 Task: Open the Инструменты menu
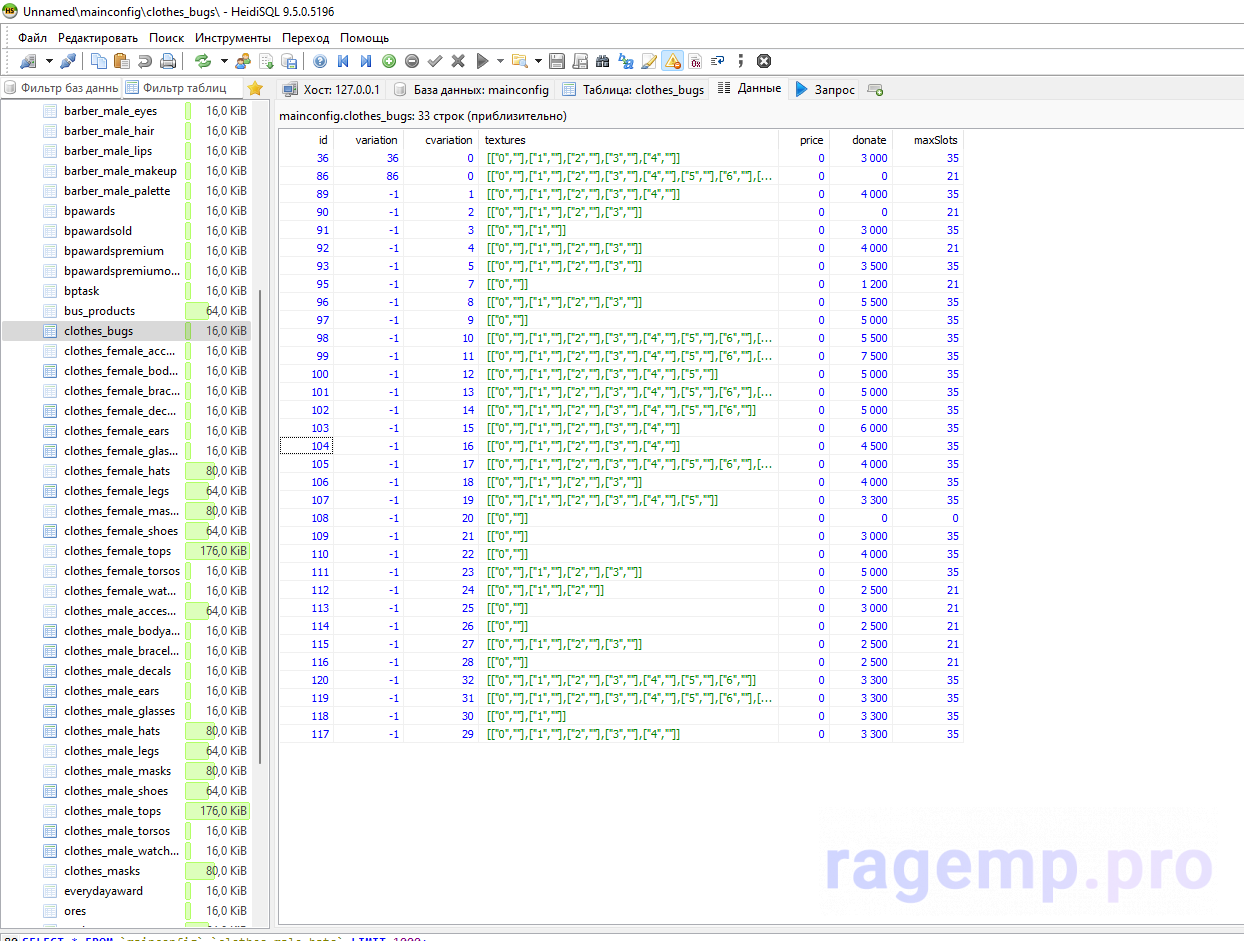click(233, 37)
